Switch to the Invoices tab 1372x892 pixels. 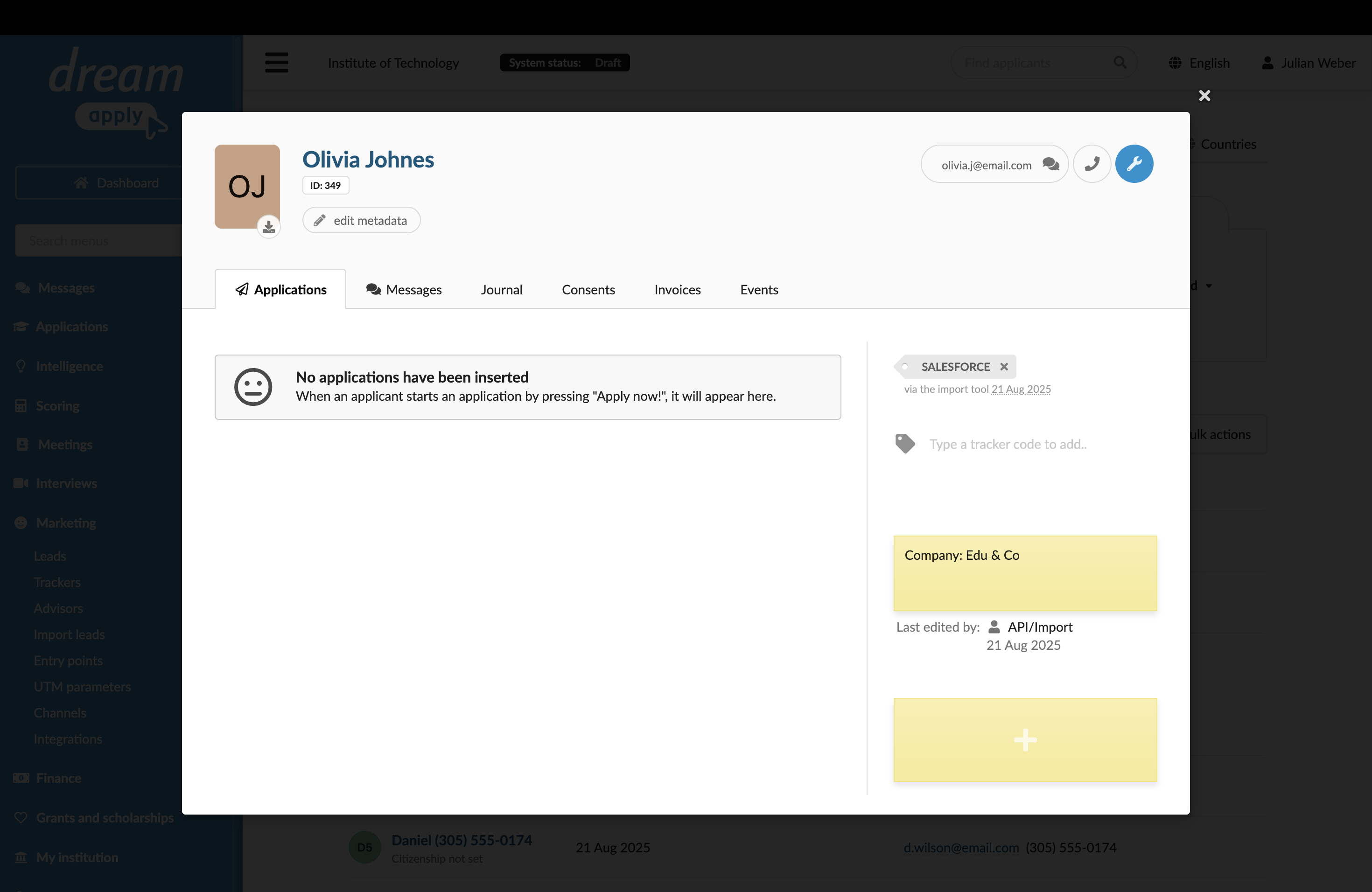(x=677, y=289)
